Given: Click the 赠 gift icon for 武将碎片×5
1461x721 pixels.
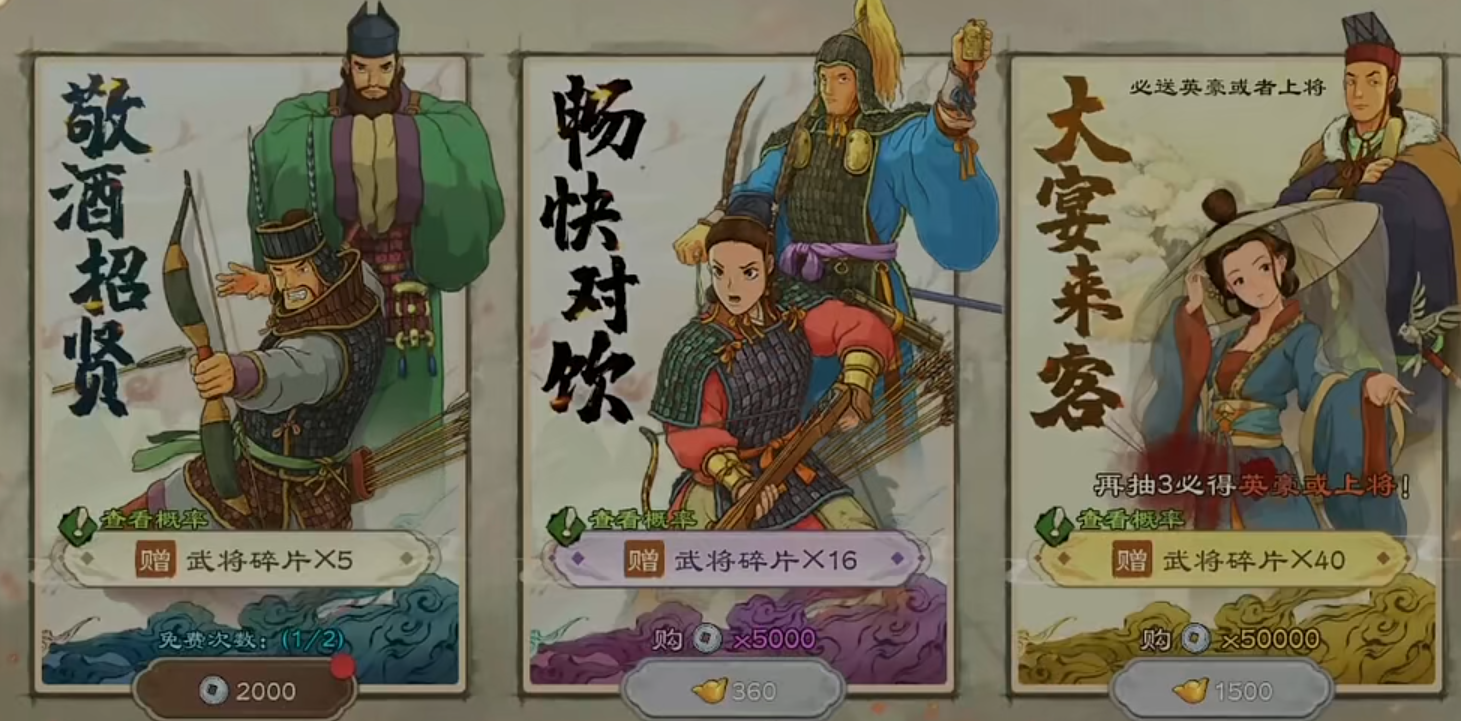Looking at the screenshot, I should [x=156, y=559].
